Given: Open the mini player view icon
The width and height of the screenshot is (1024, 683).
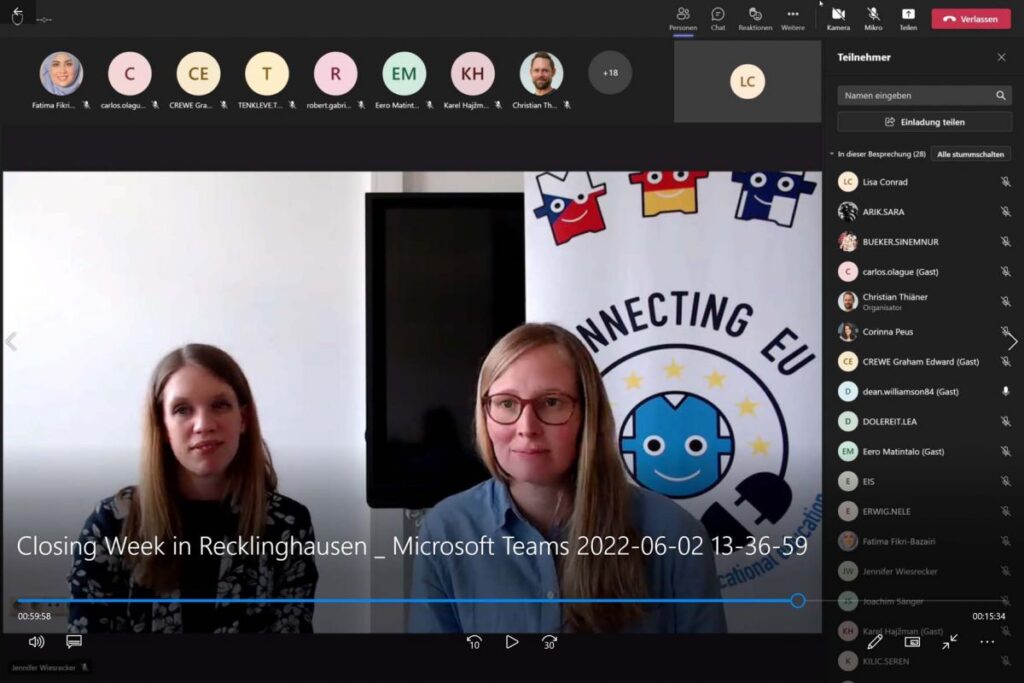Looking at the screenshot, I should pos(912,643).
